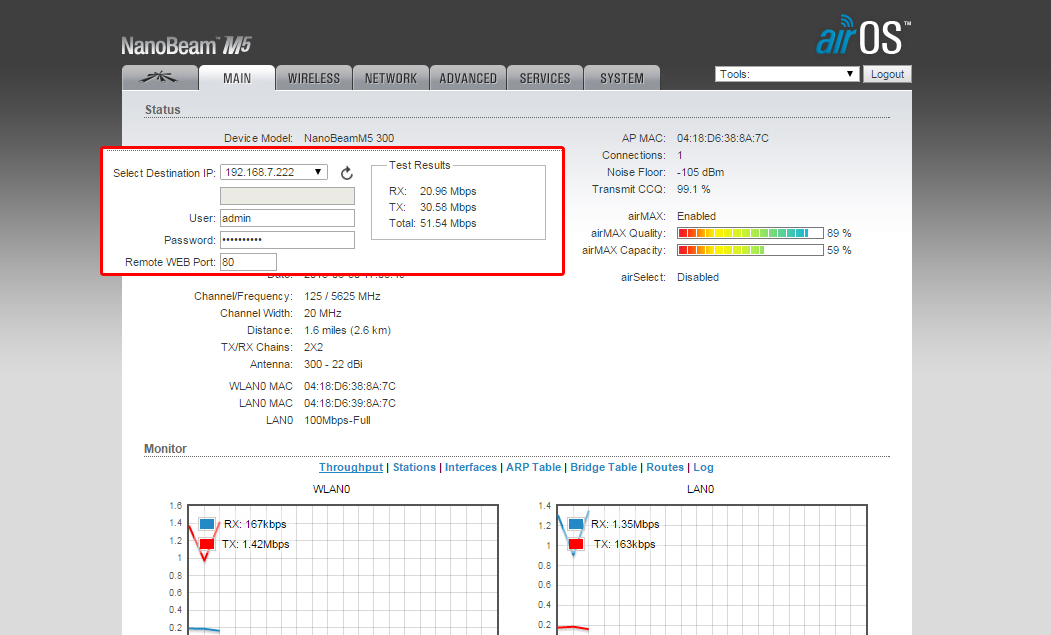
Task: Click the Device Model value NanoBeamM5 300
Action: [x=349, y=138]
